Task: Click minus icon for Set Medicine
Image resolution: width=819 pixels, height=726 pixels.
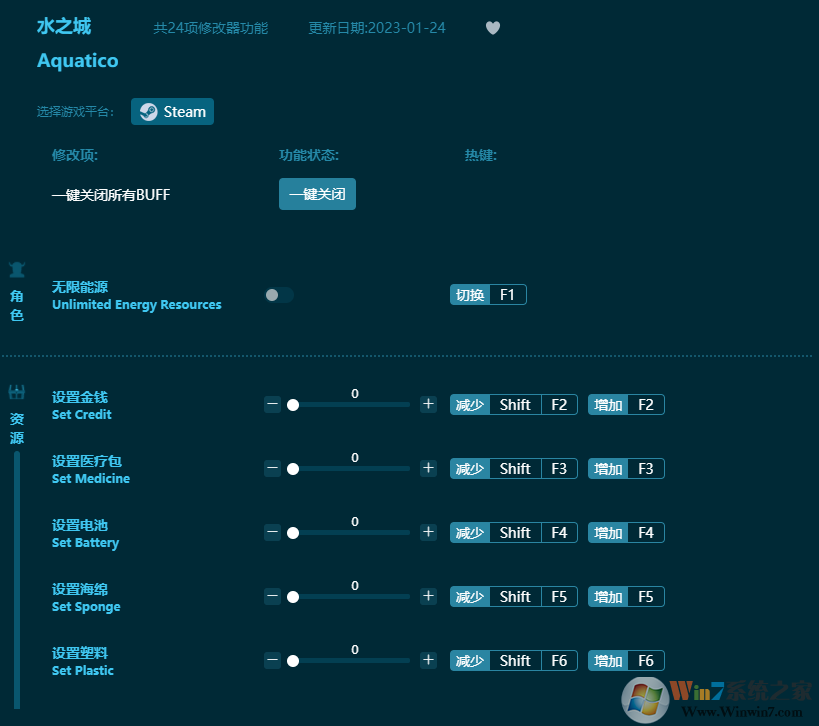Action: [x=272, y=469]
